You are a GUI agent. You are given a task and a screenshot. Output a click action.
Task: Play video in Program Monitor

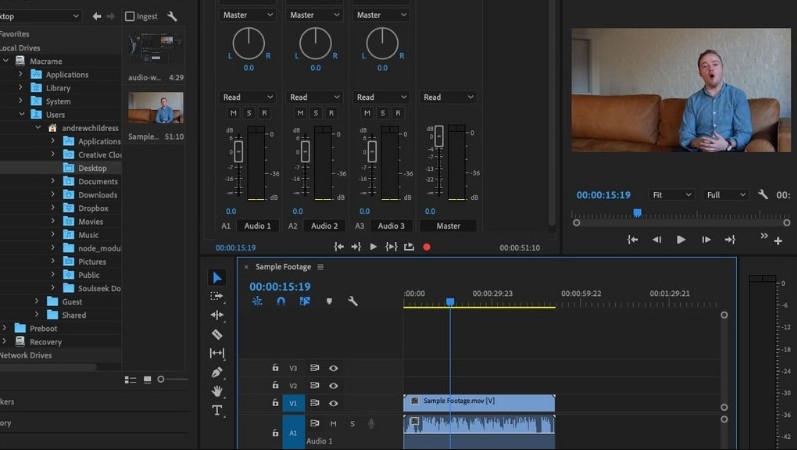coord(681,239)
